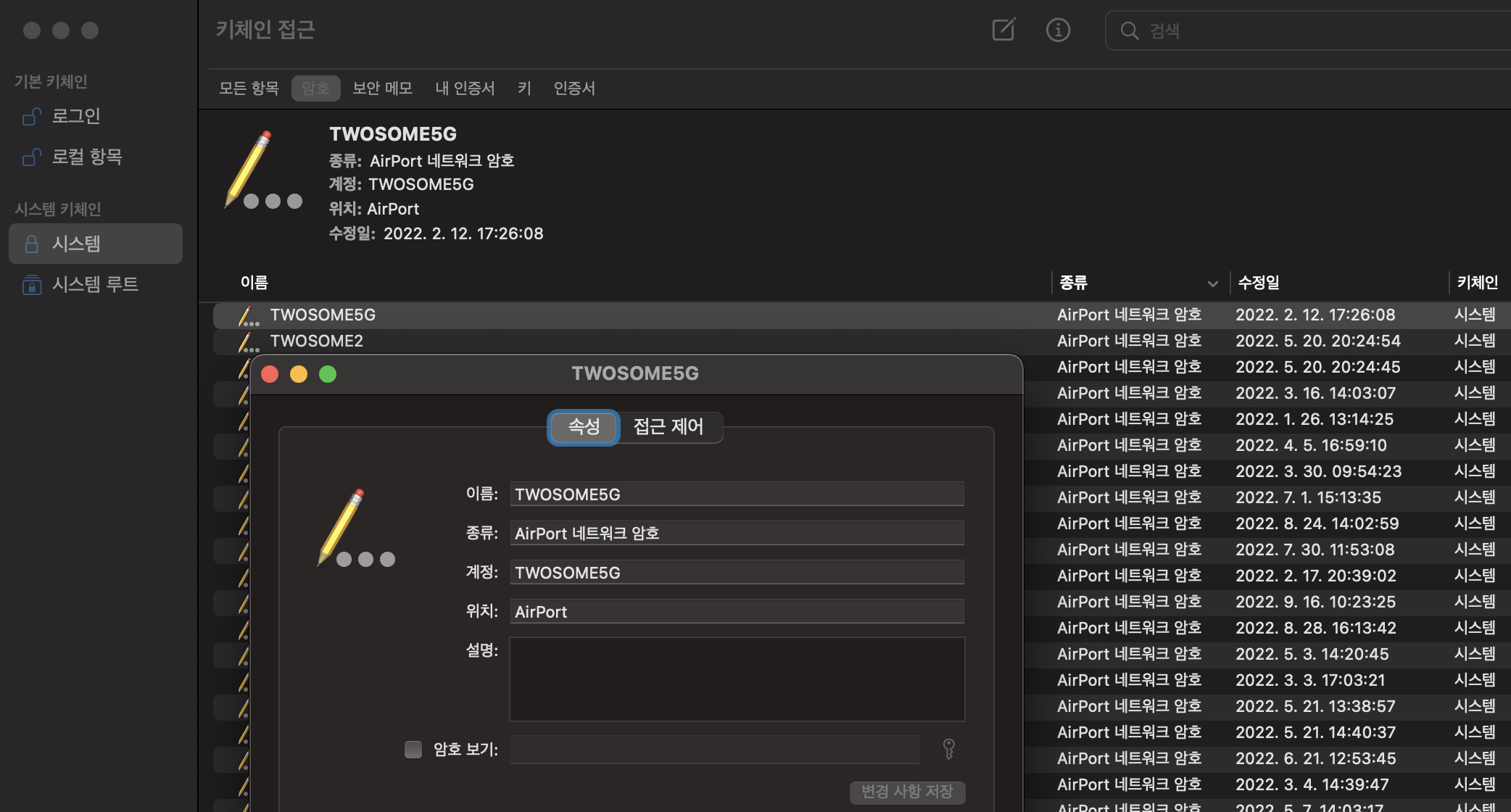This screenshot has height=812, width=1511.
Task: Click the 이름 field containing TWOSOME5G
Action: pyautogui.click(x=737, y=494)
